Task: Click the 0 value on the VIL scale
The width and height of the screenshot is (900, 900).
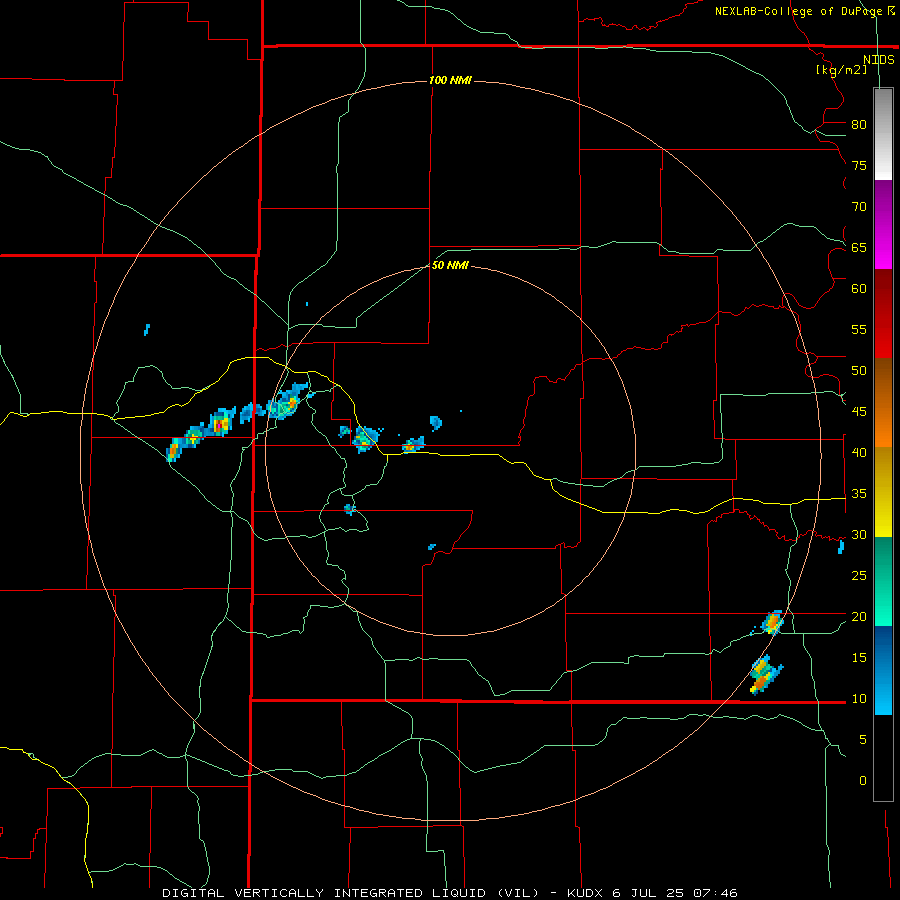Action: [863, 781]
